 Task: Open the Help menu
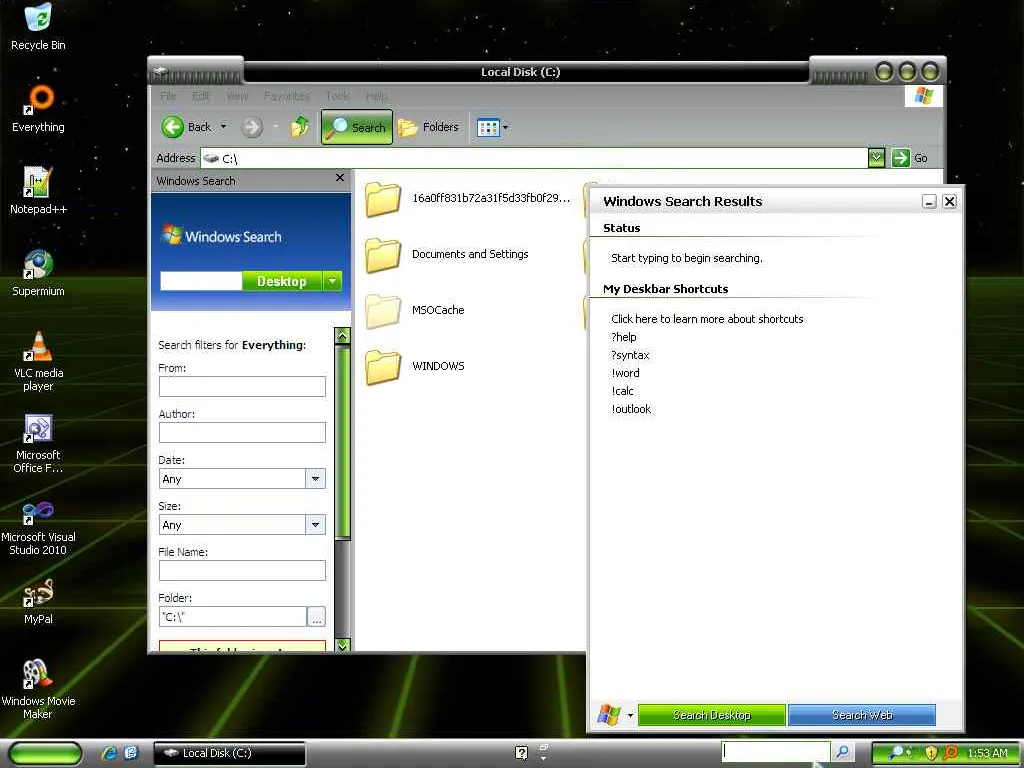pos(376,96)
